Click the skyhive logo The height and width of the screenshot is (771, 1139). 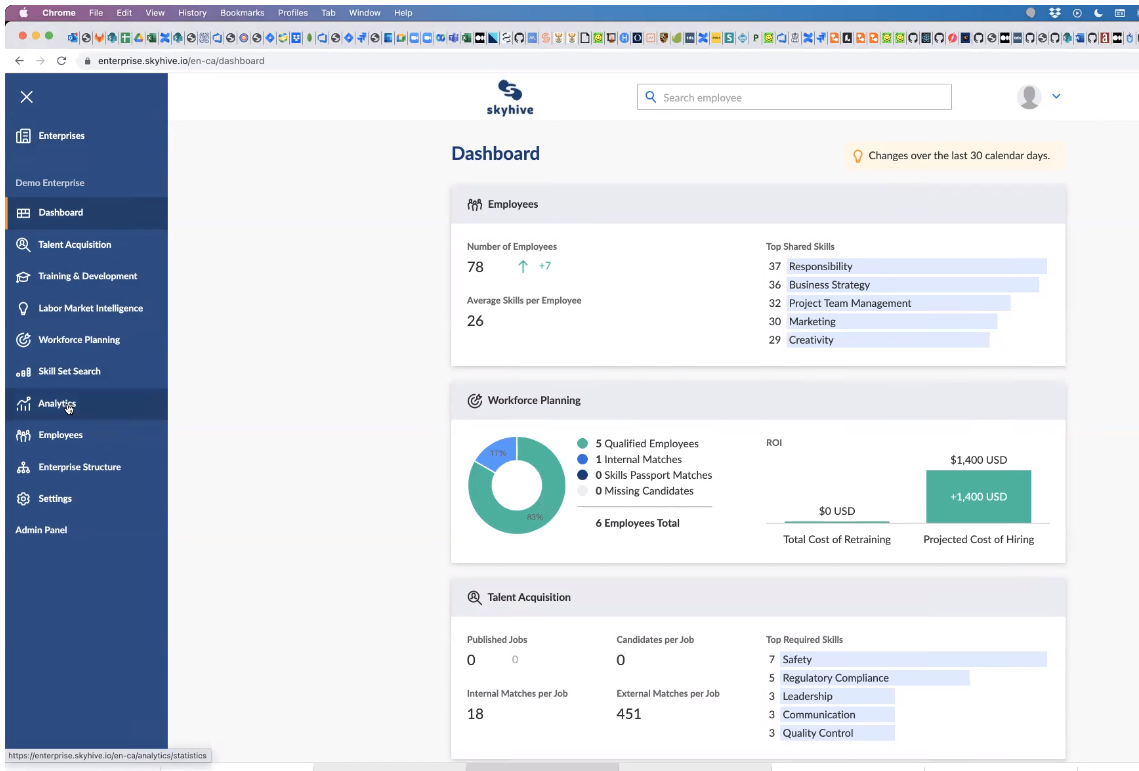coord(510,98)
